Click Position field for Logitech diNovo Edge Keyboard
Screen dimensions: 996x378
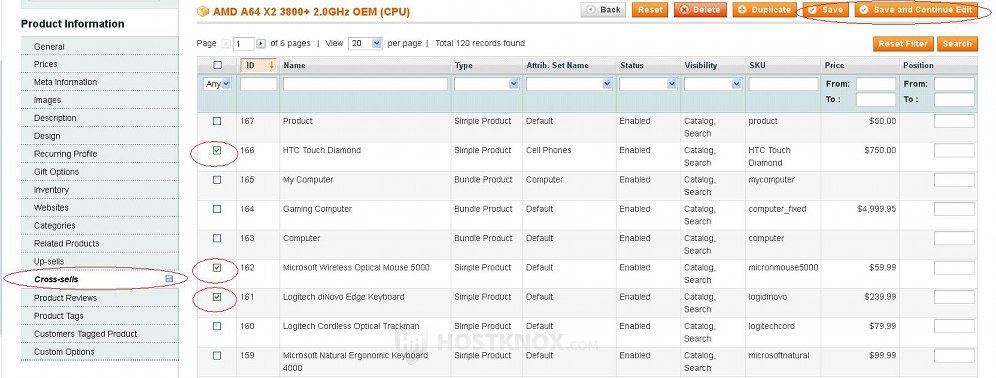click(x=954, y=297)
